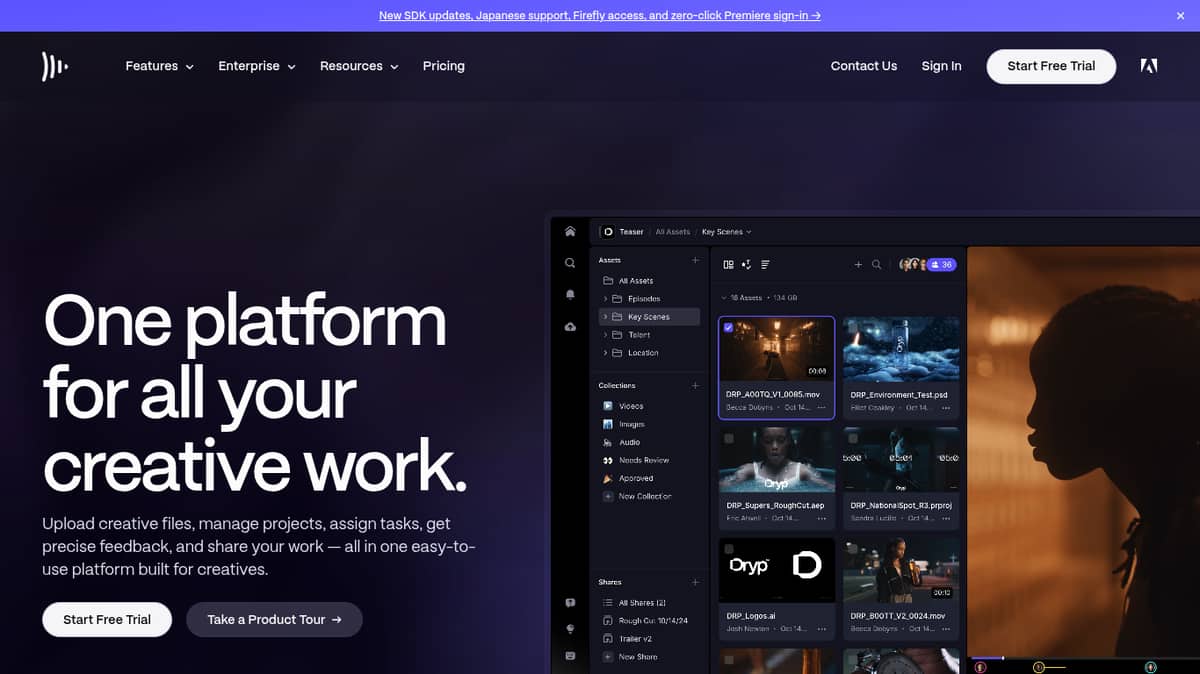Click the list fields icon in the toolbar
The width and height of the screenshot is (1200, 674).
(x=765, y=265)
